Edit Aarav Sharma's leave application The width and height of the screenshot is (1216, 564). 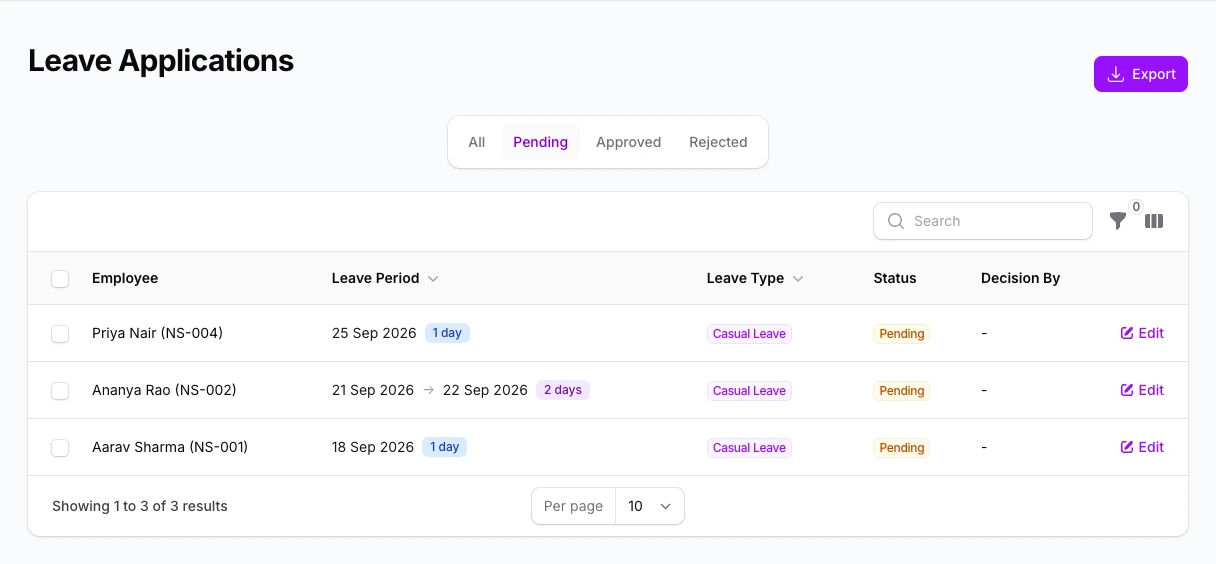coord(1142,447)
